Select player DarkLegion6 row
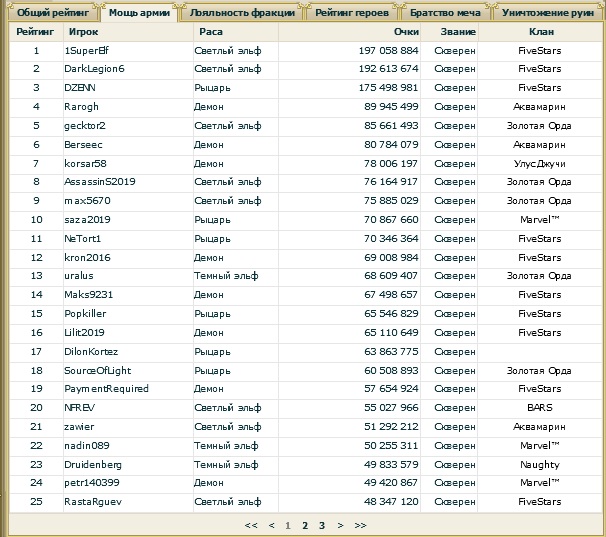The image size is (606, 537). [x=94, y=69]
